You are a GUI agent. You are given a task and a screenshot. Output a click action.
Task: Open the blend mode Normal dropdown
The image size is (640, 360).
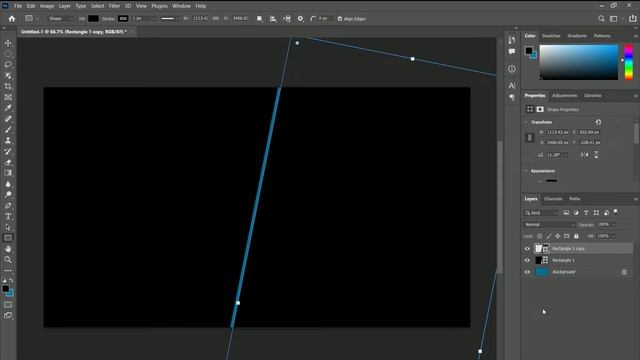click(x=549, y=224)
